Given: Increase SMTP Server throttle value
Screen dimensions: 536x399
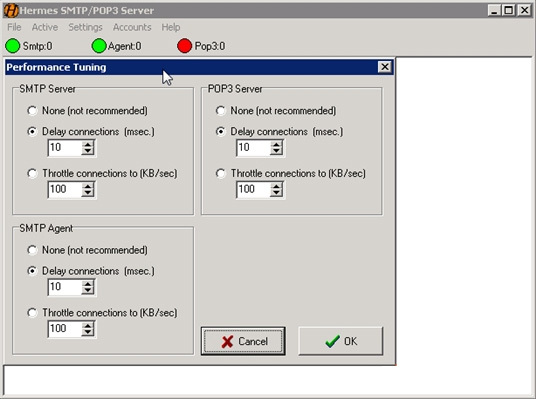Looking at the screenshot, I should 88,186.
